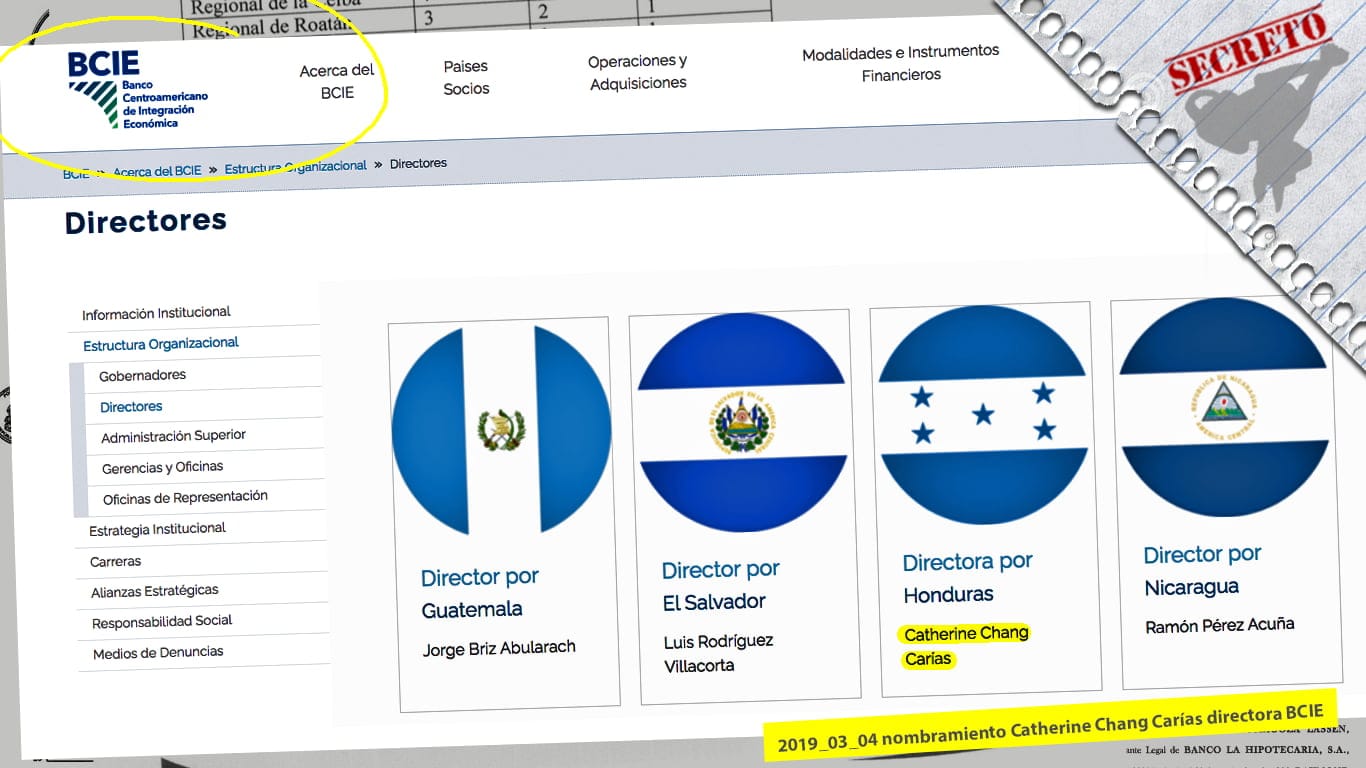Expand Estrategia Institucional sidebar section
1366x768 pixels.
[x=158, y=529]
